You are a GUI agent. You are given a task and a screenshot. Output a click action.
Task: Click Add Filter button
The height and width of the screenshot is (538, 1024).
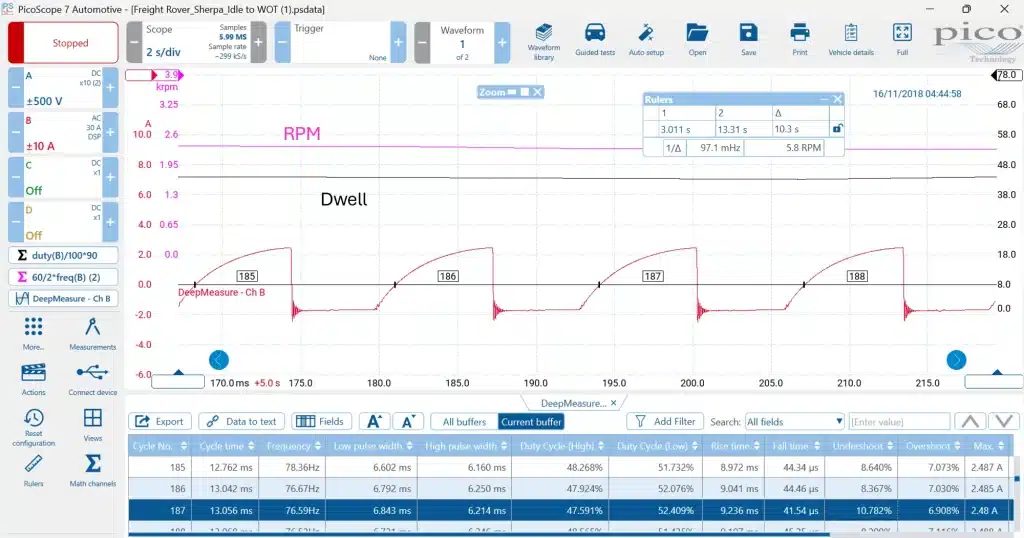click(665, 422)
